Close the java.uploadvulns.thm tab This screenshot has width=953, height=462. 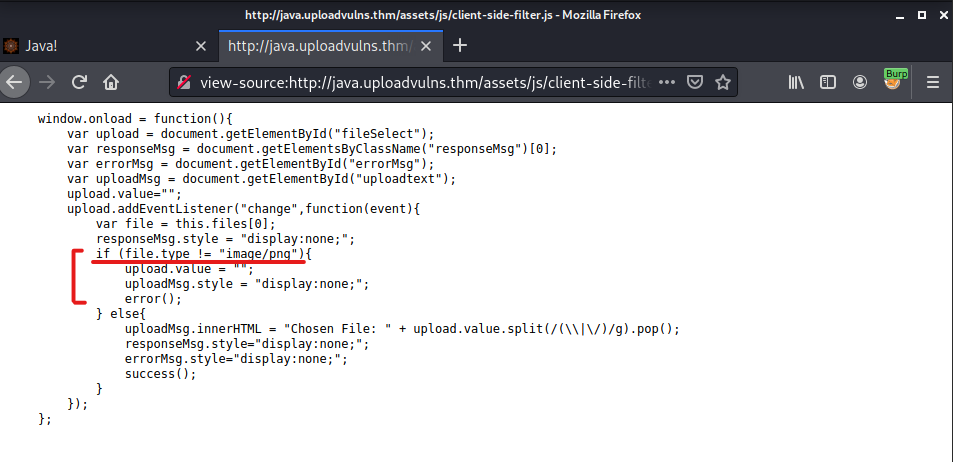click(x=426, y=46)
